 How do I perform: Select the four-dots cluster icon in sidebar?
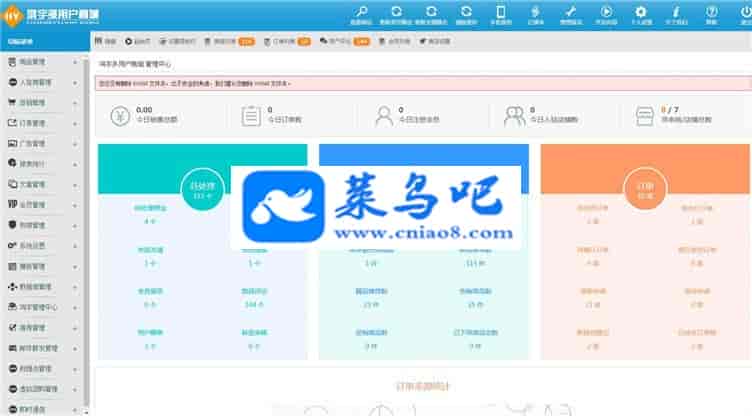12,286
